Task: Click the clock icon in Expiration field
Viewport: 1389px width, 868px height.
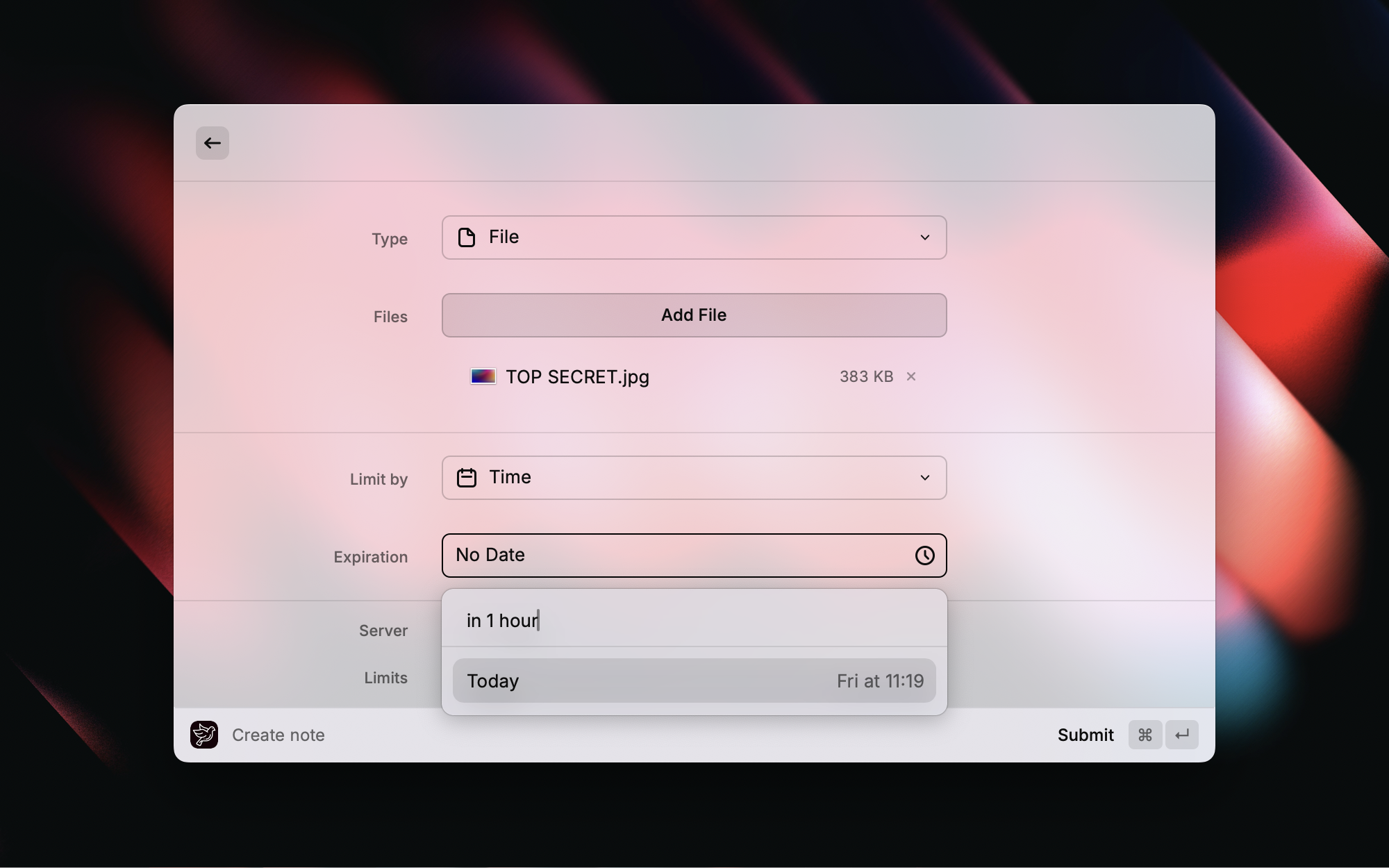Action: click(924, 556)
